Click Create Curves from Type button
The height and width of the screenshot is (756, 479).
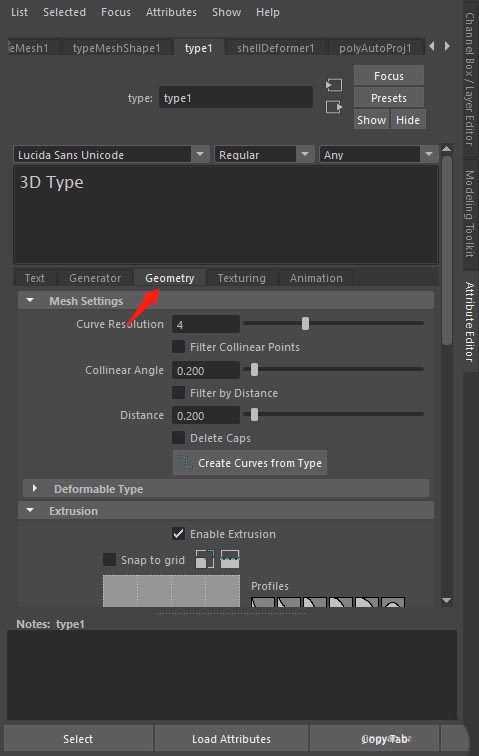pyautogui.click(x=250, y=463)
